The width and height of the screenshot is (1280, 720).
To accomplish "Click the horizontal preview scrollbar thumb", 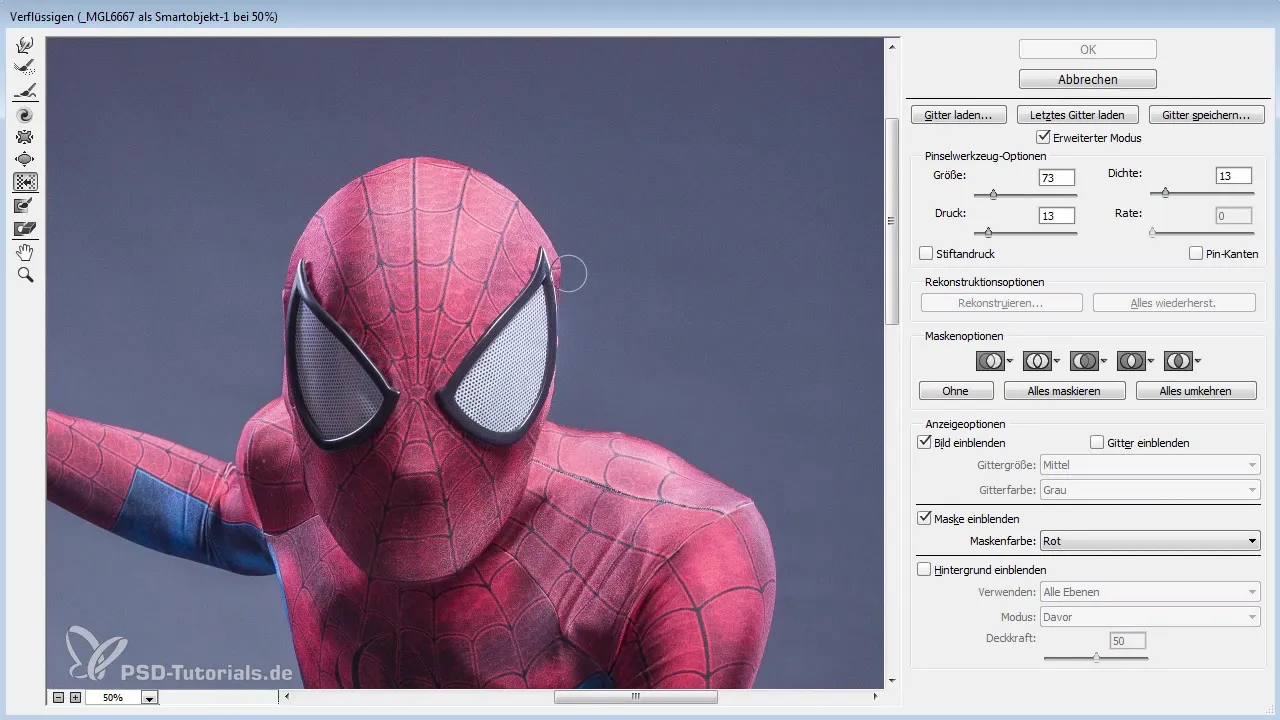I will 635,697.
